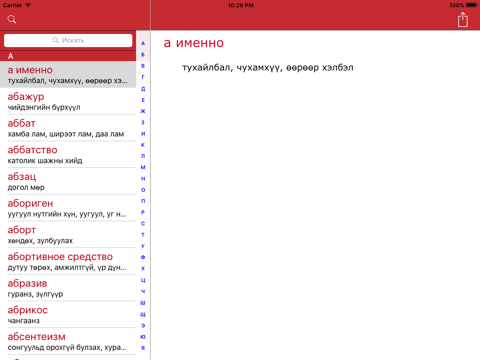Jump to index letter Н
This screenshot has height=360, width=480.
click(x=143, y=179)
